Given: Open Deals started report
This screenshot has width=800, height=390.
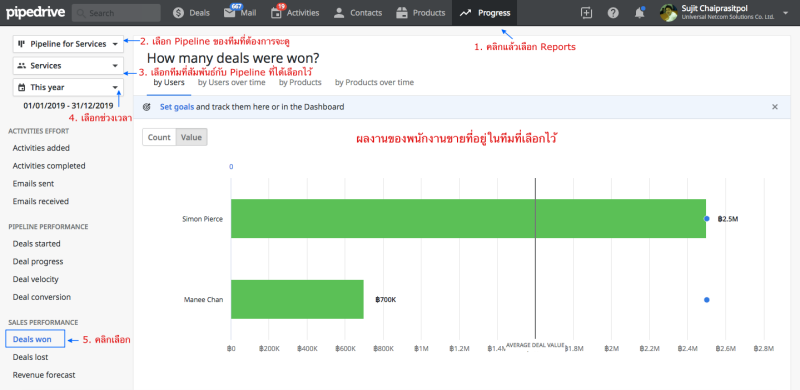Looking at the screenshot, I should pos(37,243).
